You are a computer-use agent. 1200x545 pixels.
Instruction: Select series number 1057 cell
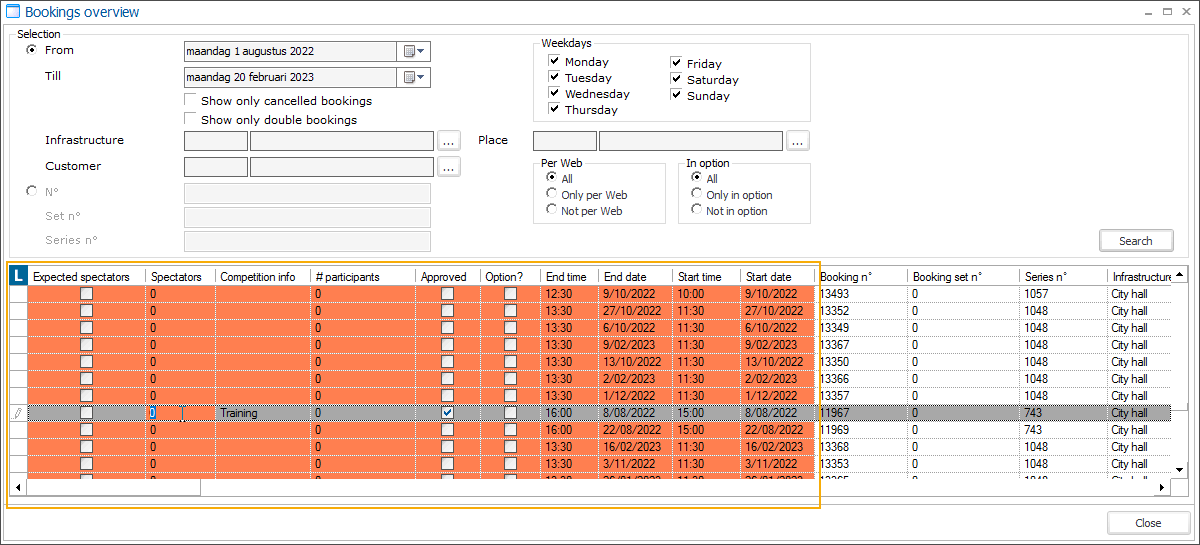click(1064, 294)
